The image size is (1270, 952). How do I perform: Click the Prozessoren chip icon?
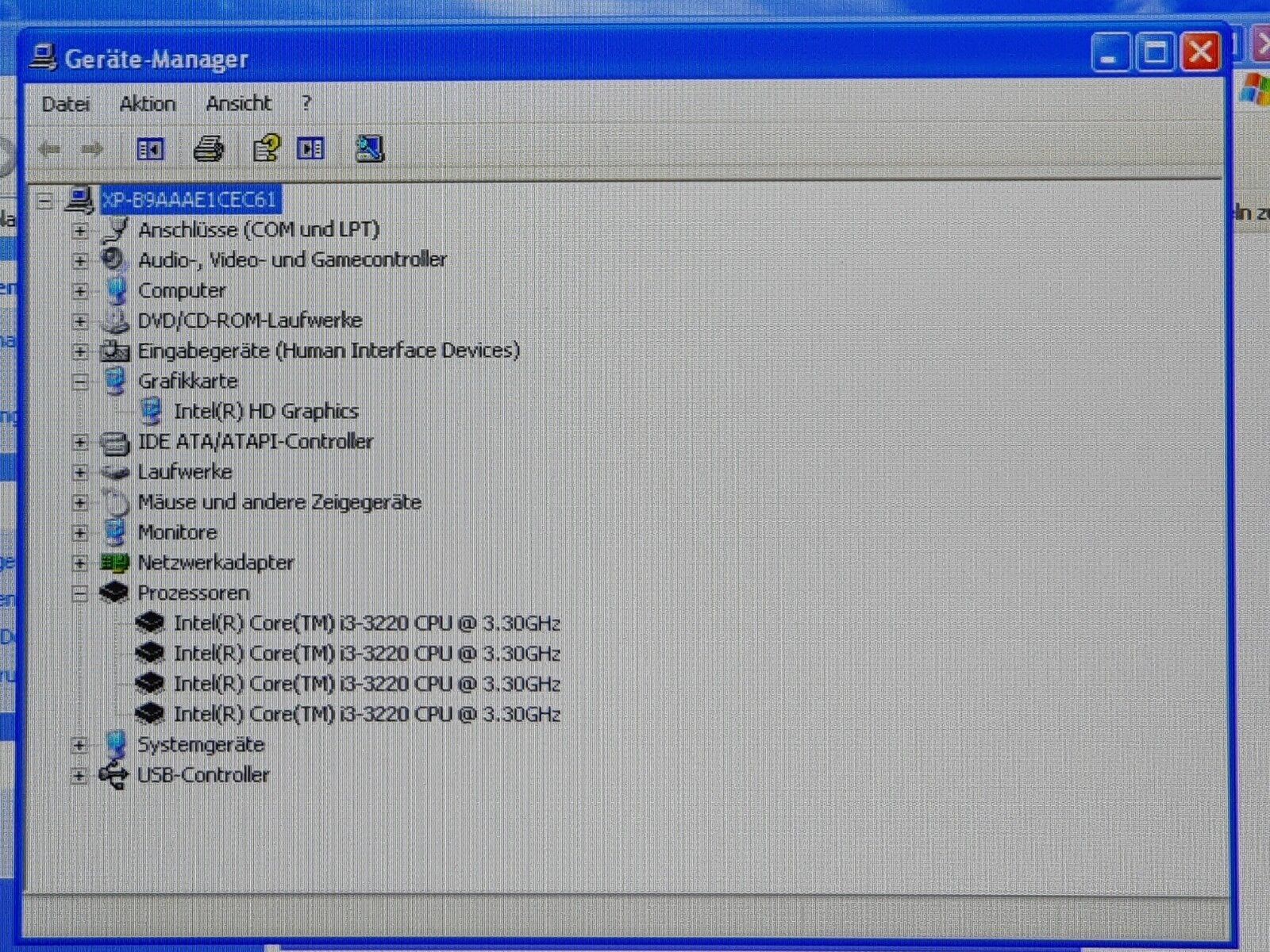(115, 593)
